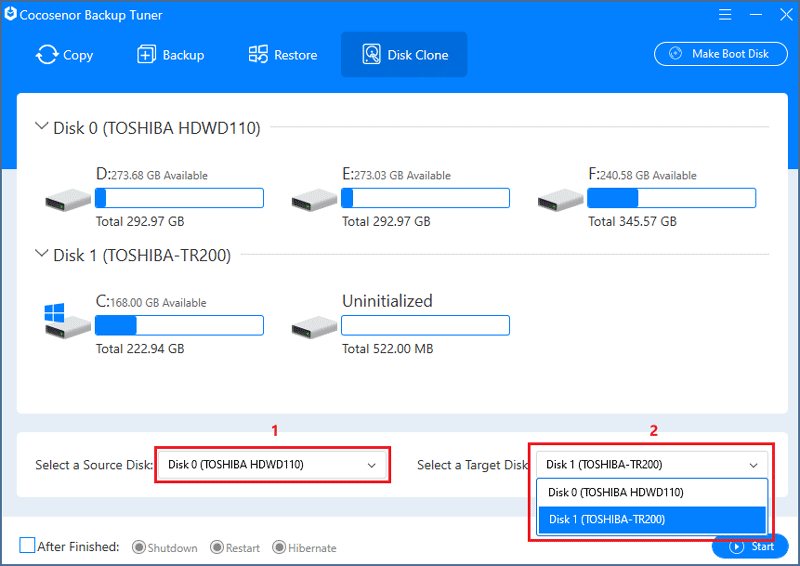Click the Copy tab's circular arrows icon
Viewport: 800px width, 566px height.
pyautogui.click(x=47, y=55)
